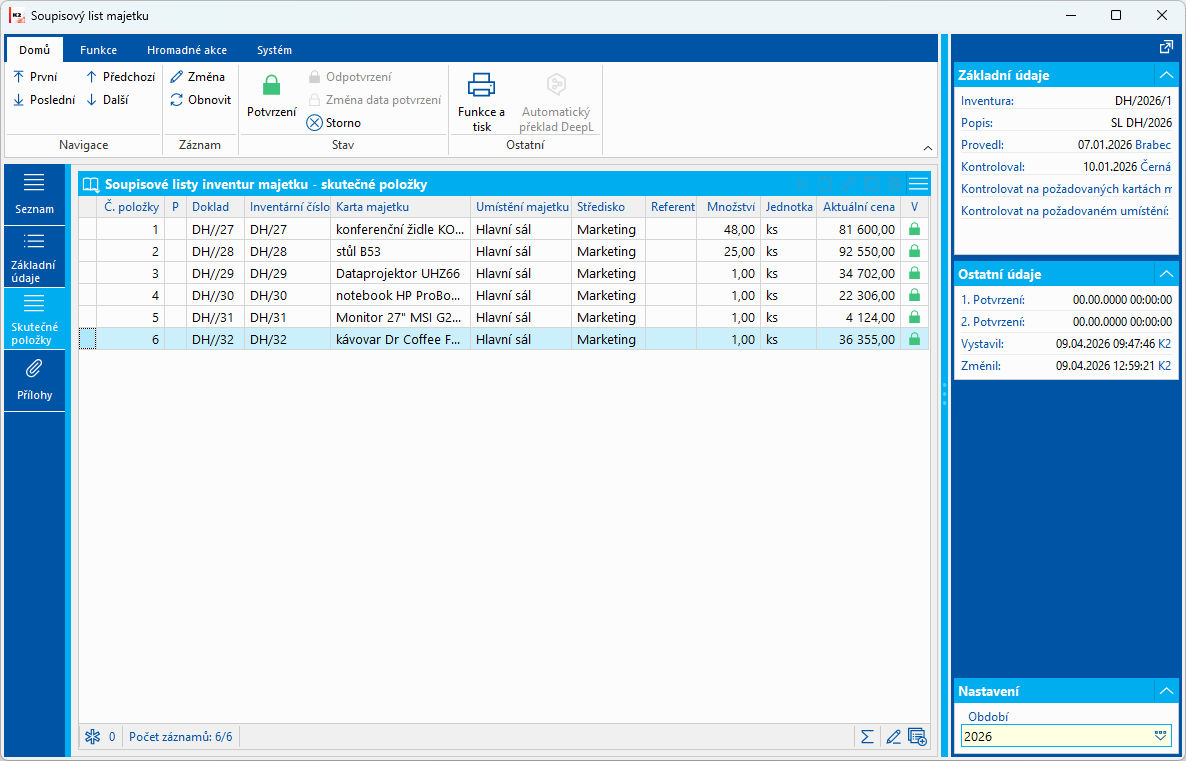Click the Umístění majetku column header
The image size is (1186, 761).
[x=521, y=207]
